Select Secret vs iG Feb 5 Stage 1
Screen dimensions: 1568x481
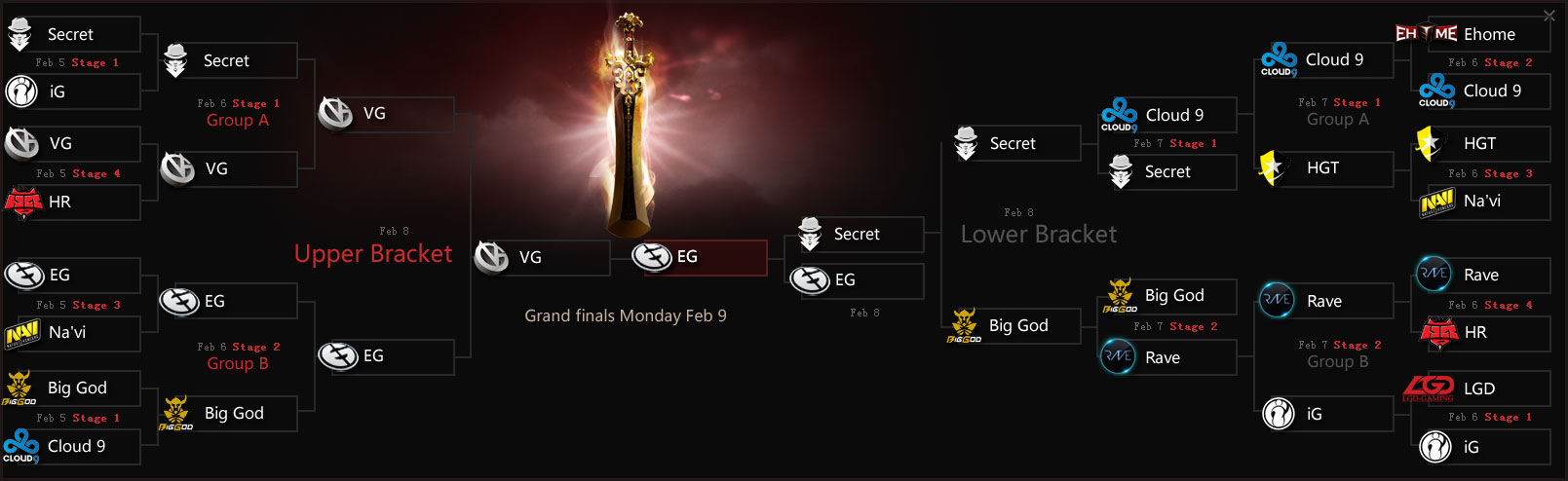point(77,63)
